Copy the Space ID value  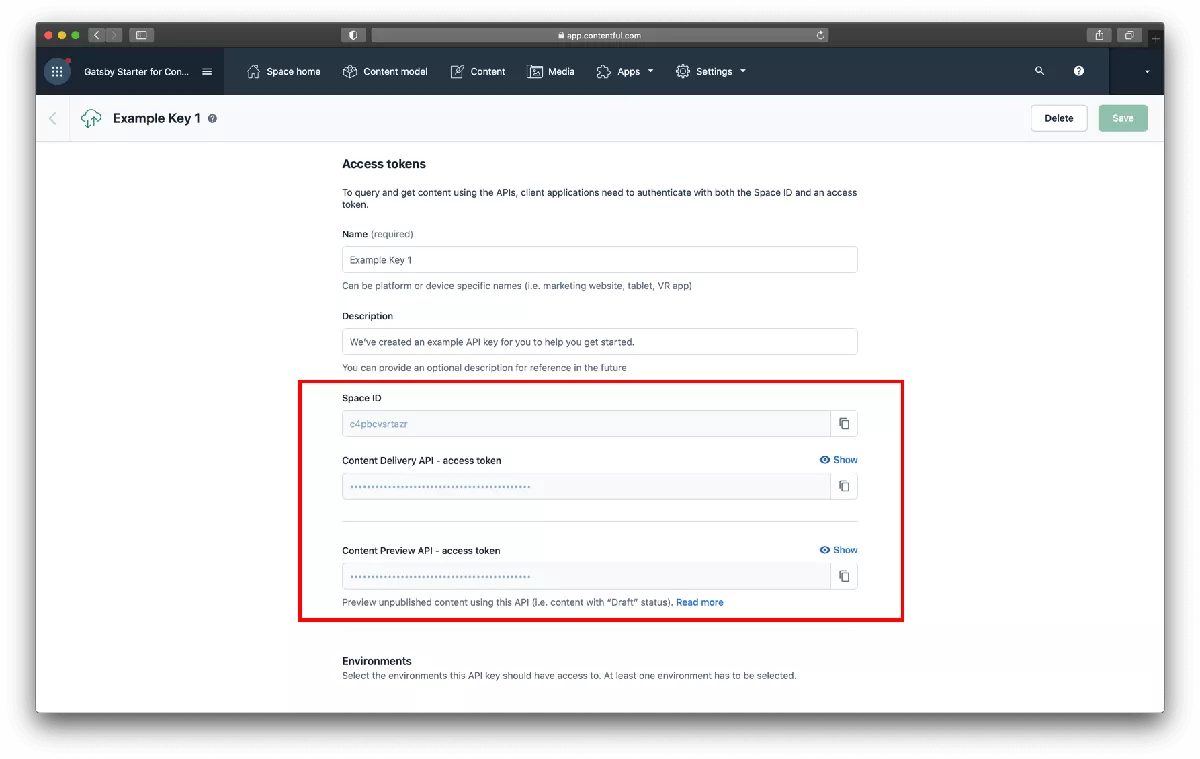pos(844,424)
